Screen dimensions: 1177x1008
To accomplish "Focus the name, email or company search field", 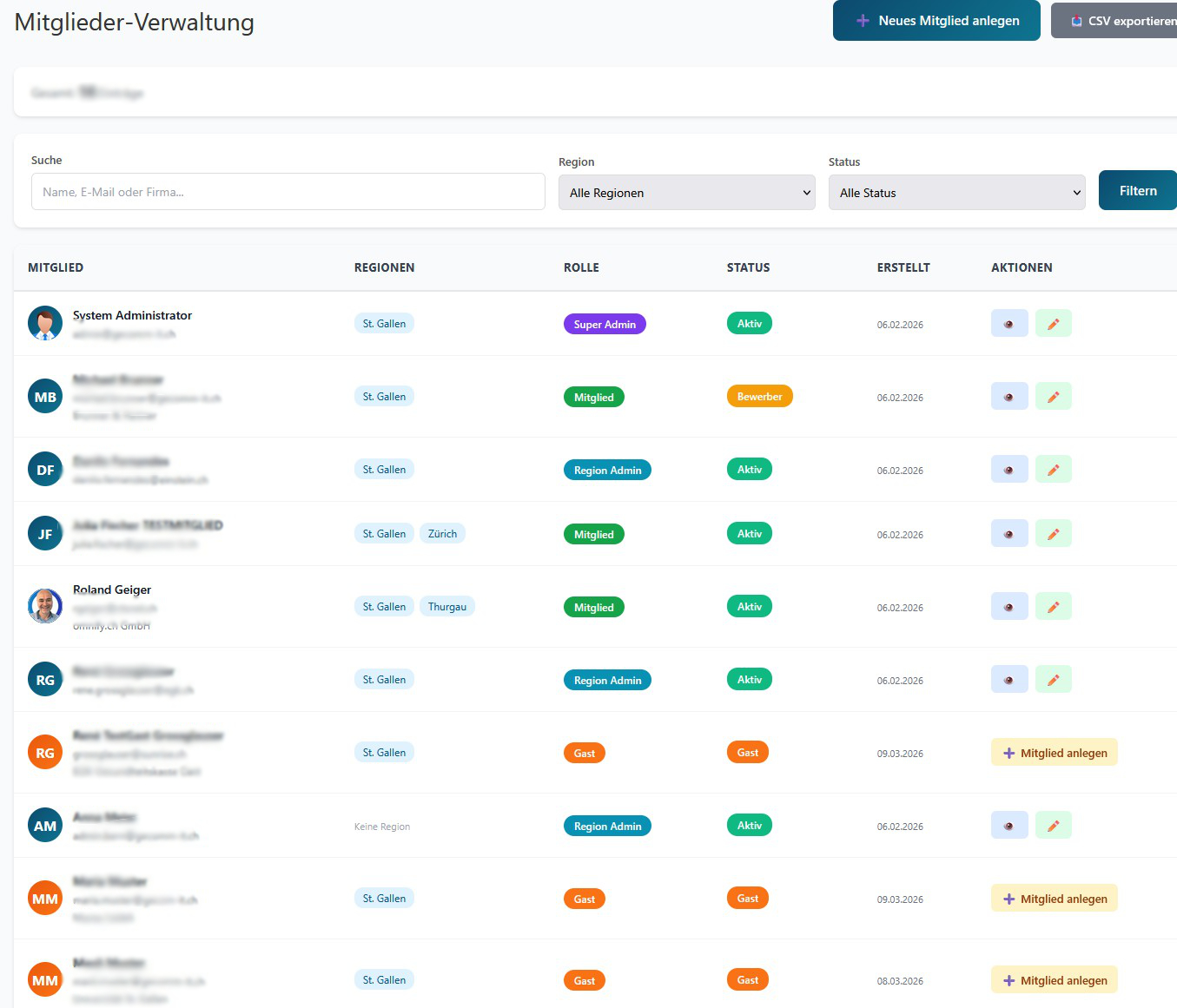I will click(288, 192).
